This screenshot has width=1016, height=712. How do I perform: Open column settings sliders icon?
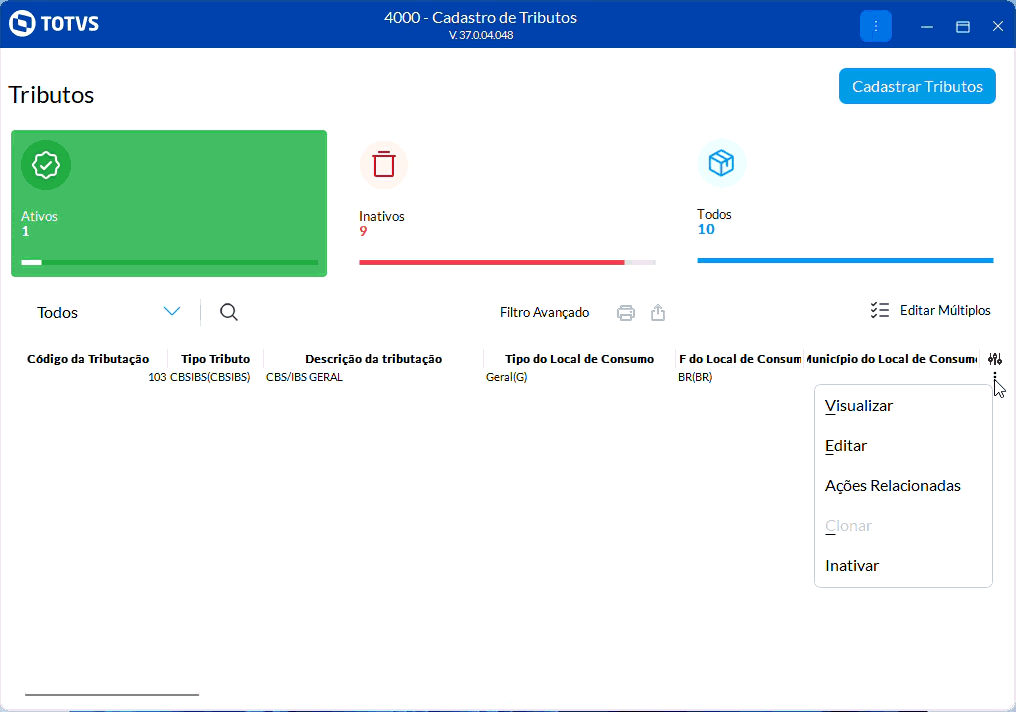995,359
